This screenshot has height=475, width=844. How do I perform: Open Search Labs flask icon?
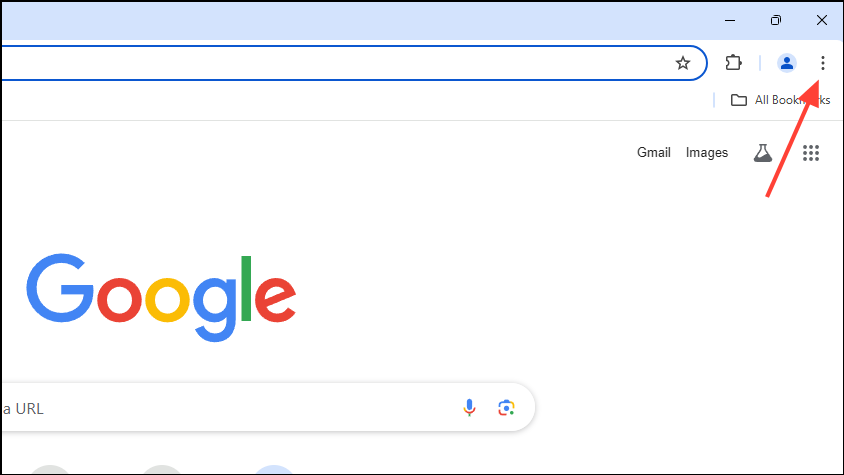[763, 153]
